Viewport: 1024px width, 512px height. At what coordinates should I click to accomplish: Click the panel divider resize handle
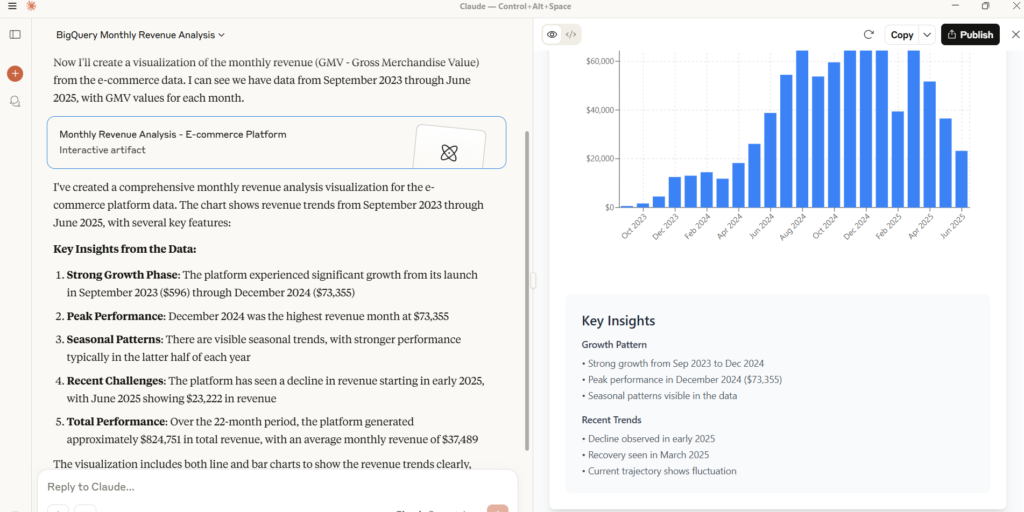[533, 281]
